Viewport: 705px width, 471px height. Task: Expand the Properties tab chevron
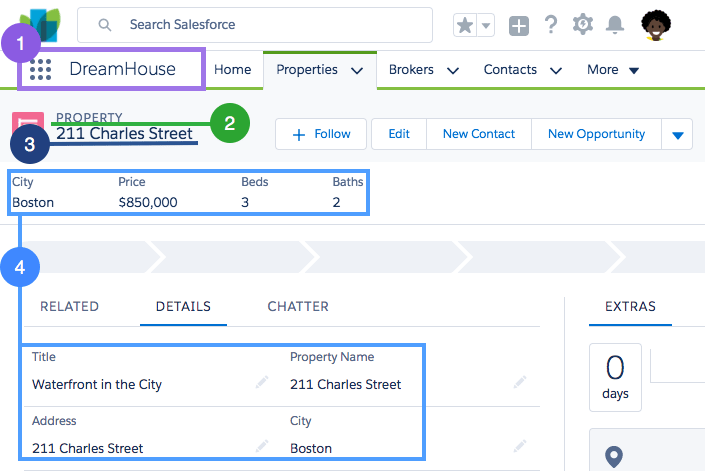[357, 71]
